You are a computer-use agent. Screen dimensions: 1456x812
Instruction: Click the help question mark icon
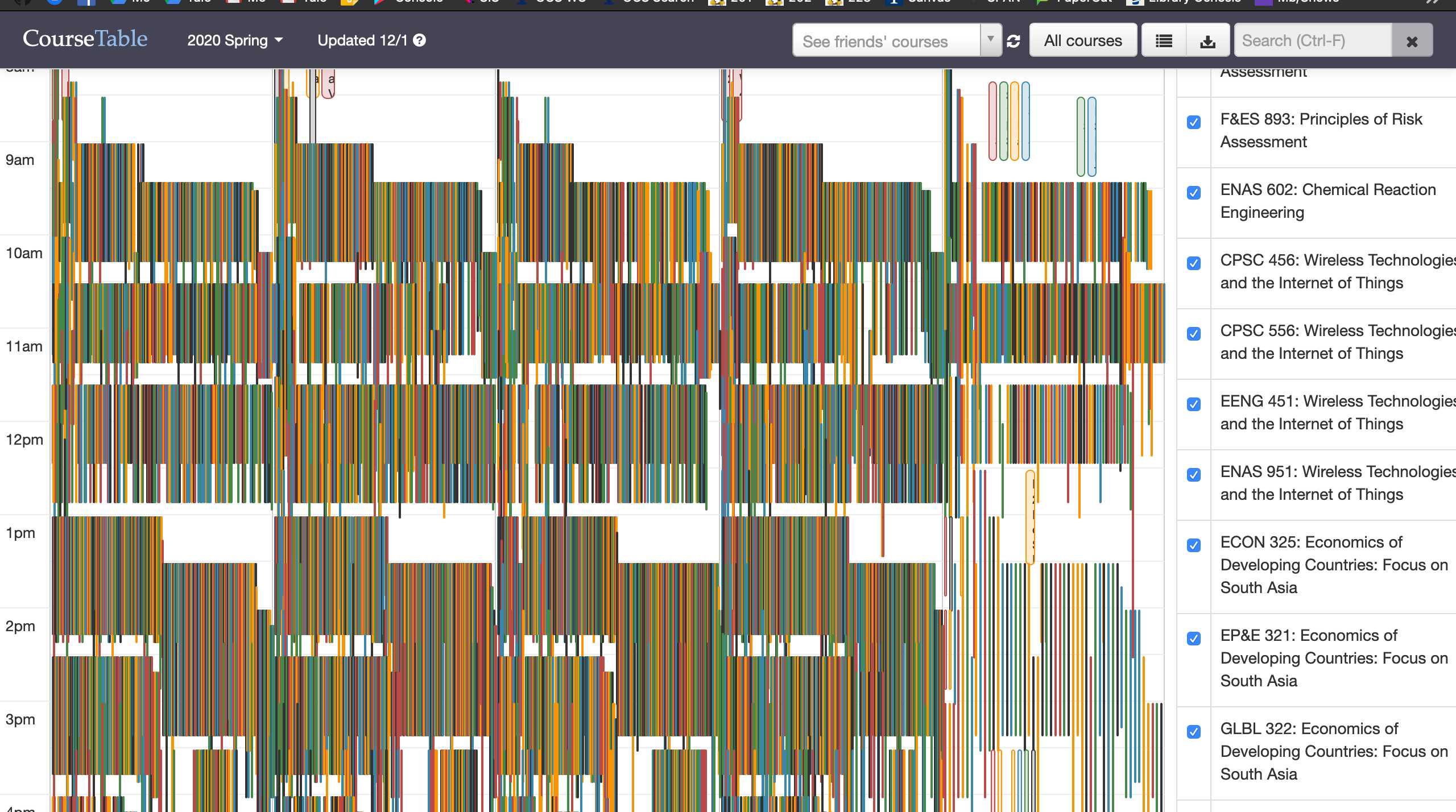click(420, 40)
